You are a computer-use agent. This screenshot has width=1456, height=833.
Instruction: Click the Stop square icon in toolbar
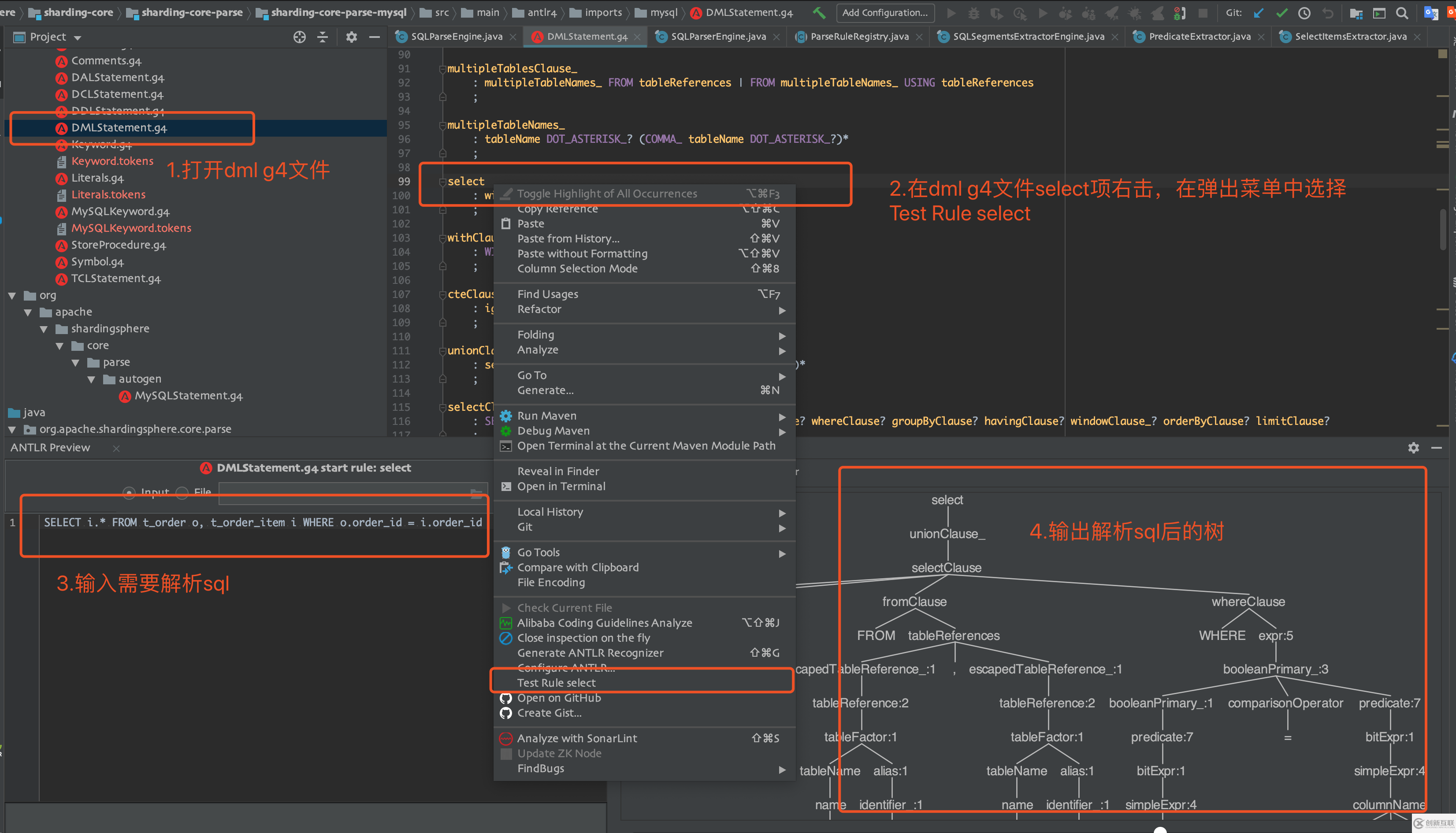pos(1203,13)
